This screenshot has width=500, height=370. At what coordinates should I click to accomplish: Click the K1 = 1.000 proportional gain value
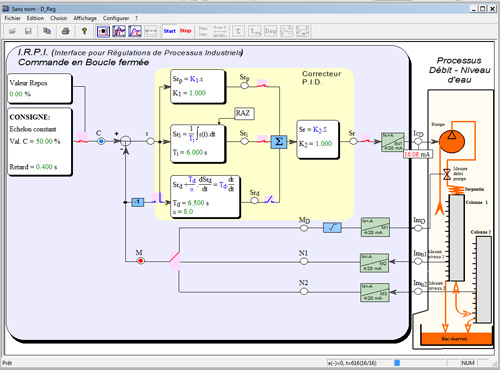coord(189,93)
